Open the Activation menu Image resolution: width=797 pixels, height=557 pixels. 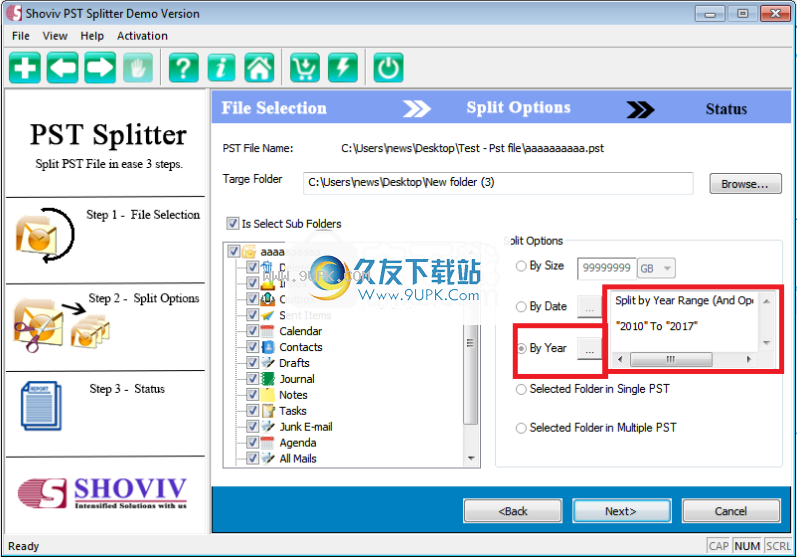(x=142, y=36)
